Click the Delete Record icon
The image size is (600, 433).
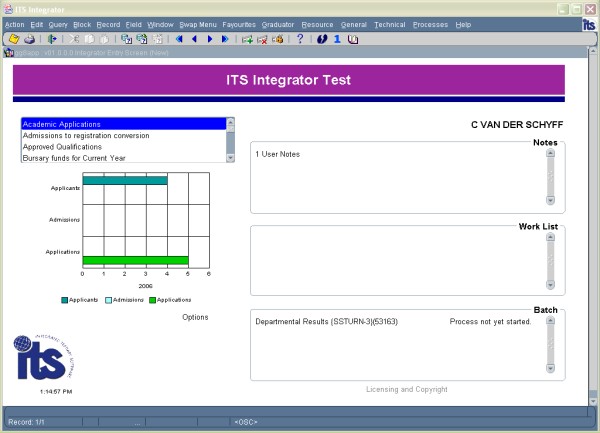[262, 39]
